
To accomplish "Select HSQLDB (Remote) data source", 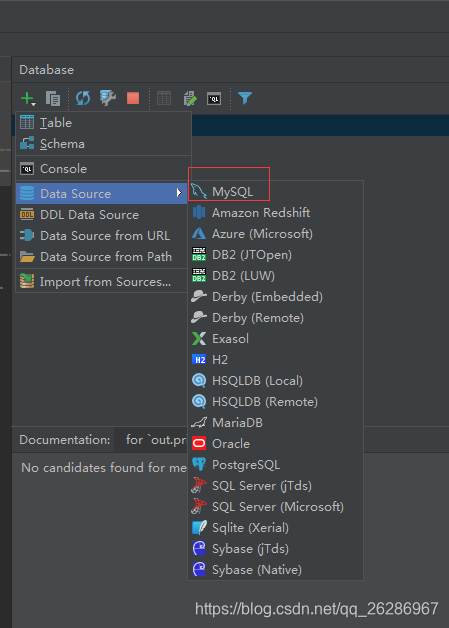I will [x=276, y=402].
